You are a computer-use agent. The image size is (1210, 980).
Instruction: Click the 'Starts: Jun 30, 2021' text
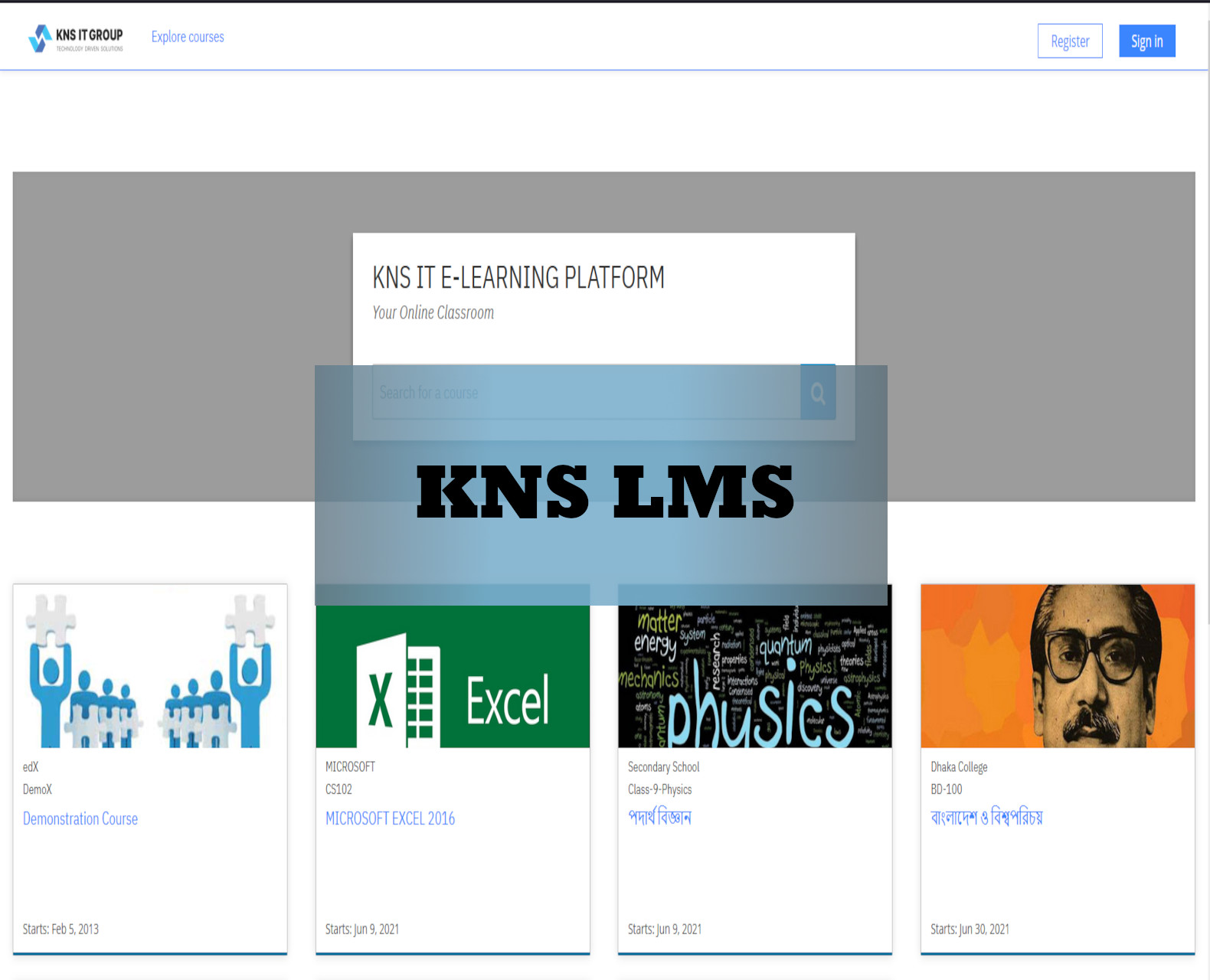coord(970,929)
